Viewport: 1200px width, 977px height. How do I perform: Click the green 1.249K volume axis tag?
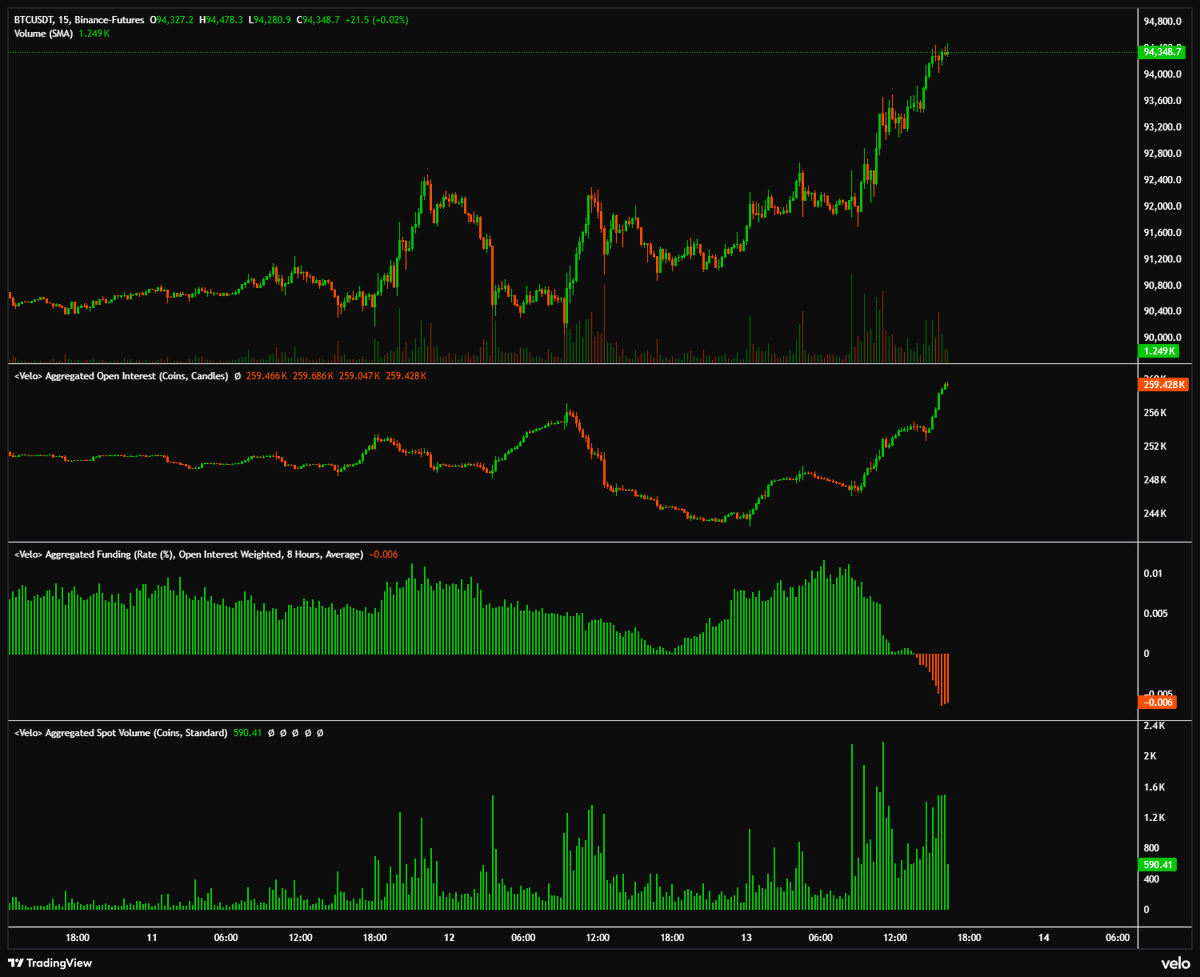pyautogui.click(x=1159, y=352)
